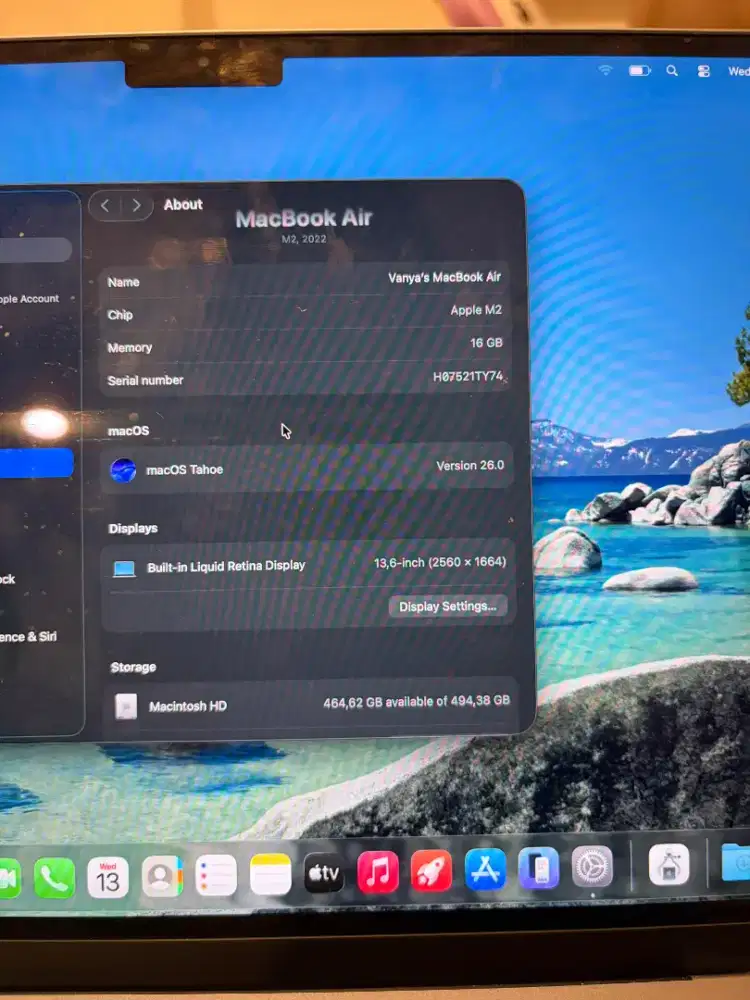Image resolution: width=750 pixels, height=1000 pixels.
Task: Click the Macintosh HD drive icon
Action: (x=126, y=707)
